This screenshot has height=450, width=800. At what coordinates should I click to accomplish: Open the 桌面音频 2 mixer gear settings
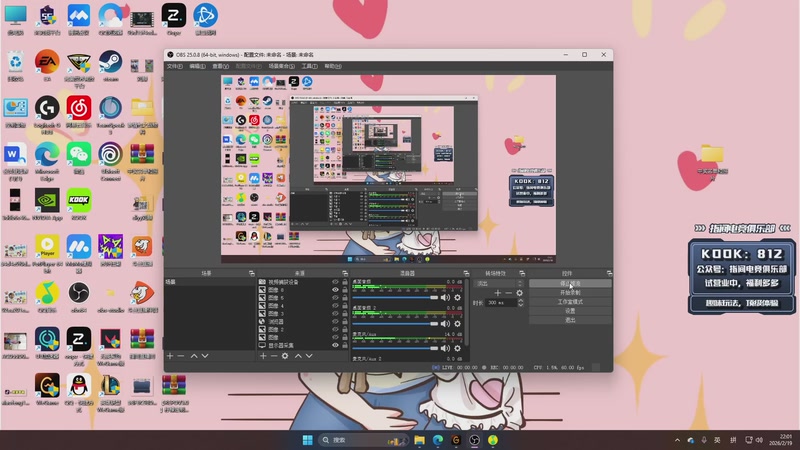[x=458, y=323]
